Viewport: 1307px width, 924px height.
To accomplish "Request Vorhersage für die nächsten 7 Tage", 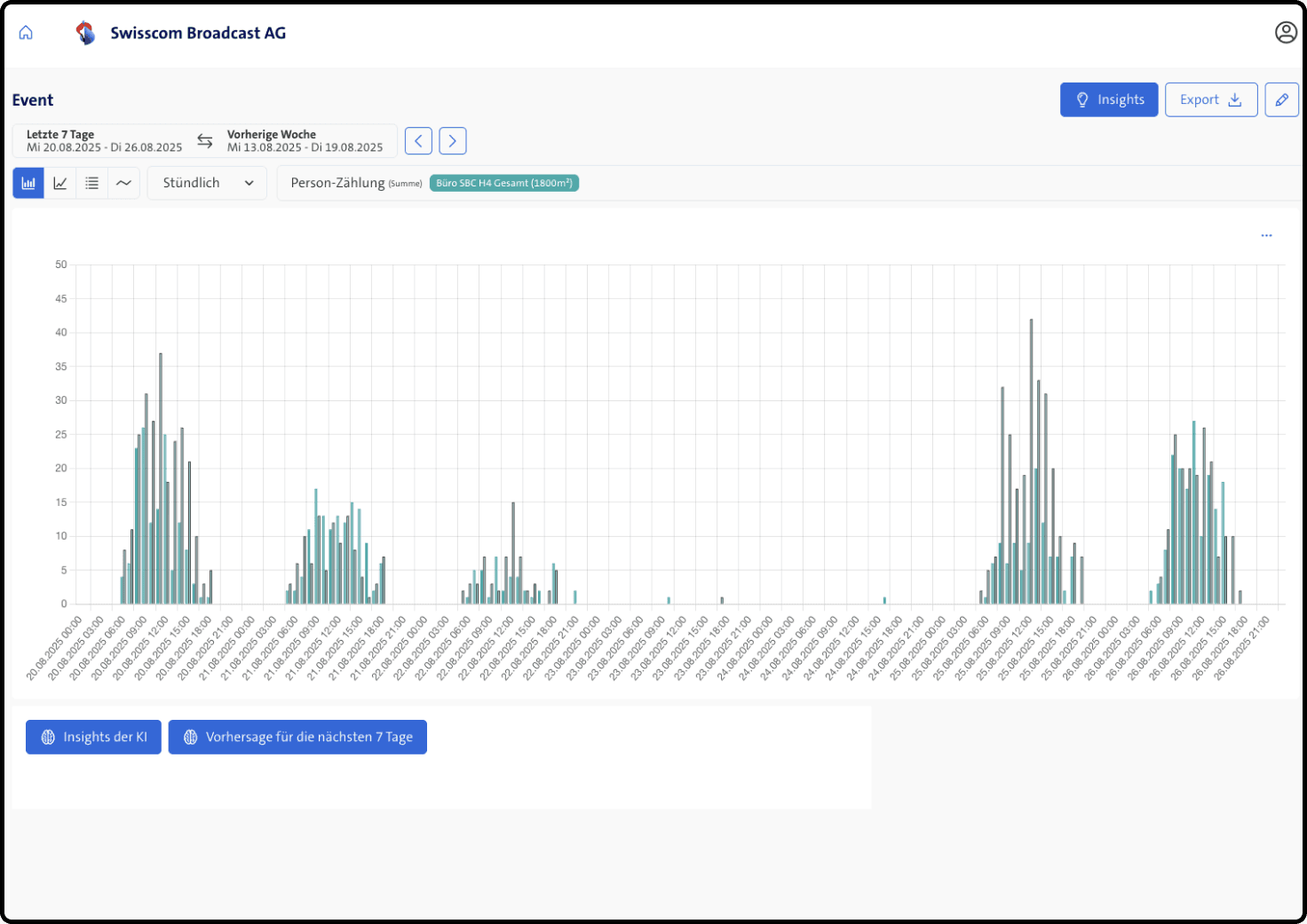I will tap(297, 737).
